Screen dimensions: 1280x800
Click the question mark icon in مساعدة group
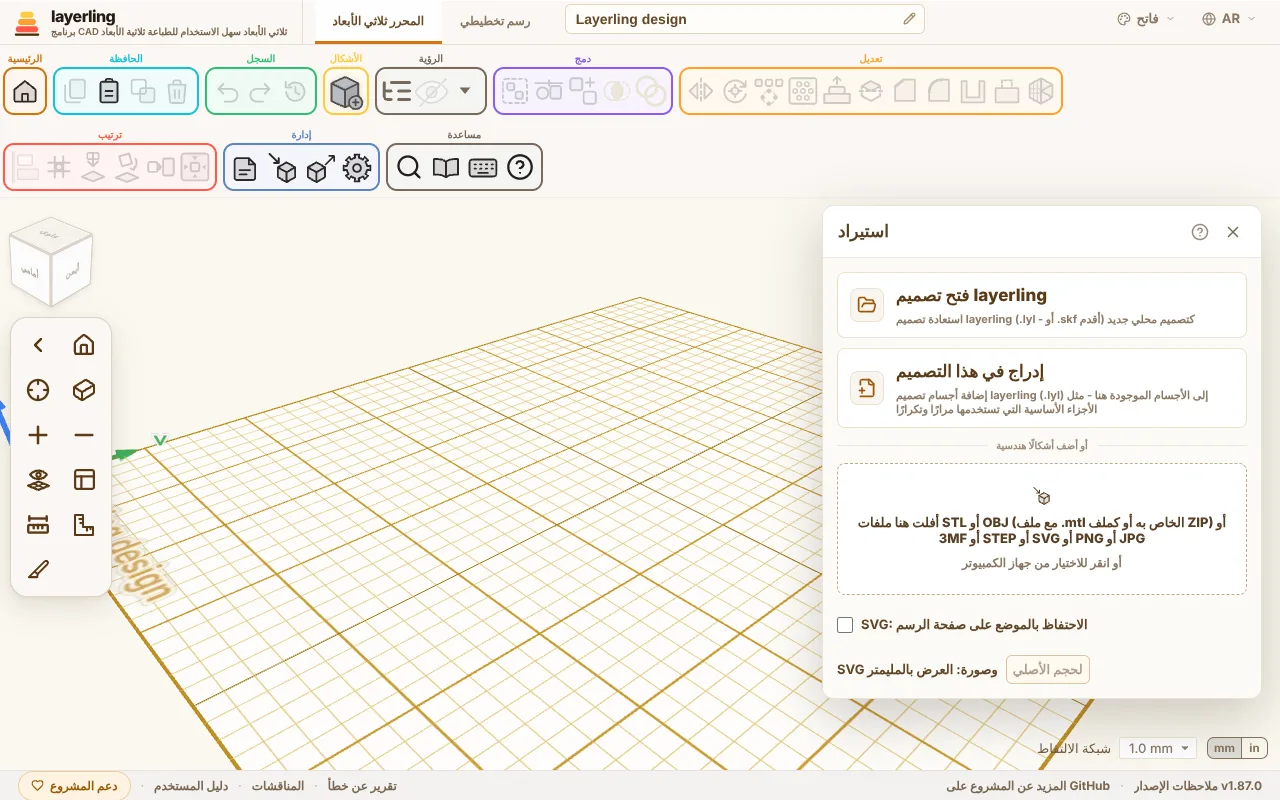click(520, 168)
